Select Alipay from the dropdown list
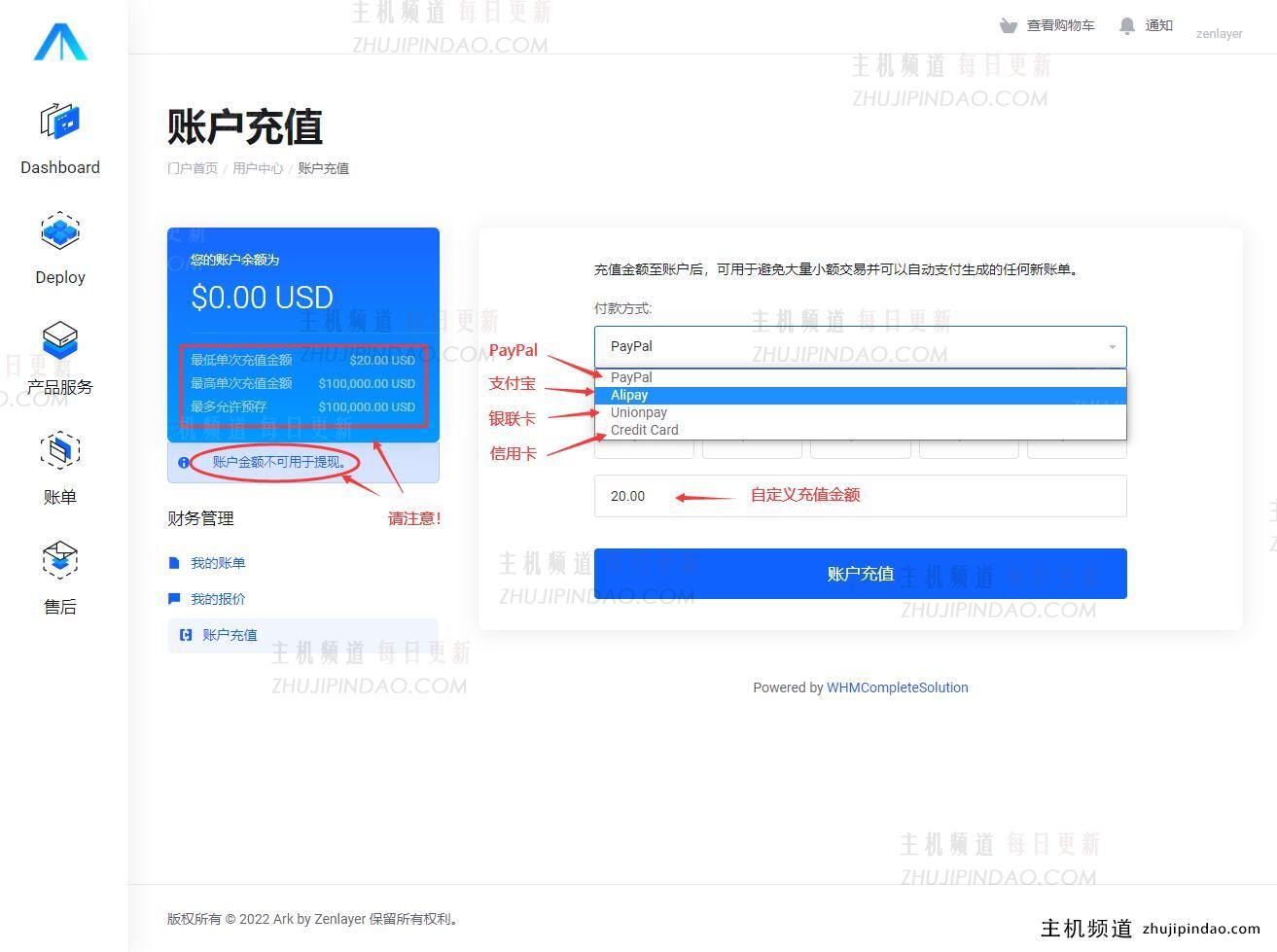1277x952 pixels. [860, 395]
